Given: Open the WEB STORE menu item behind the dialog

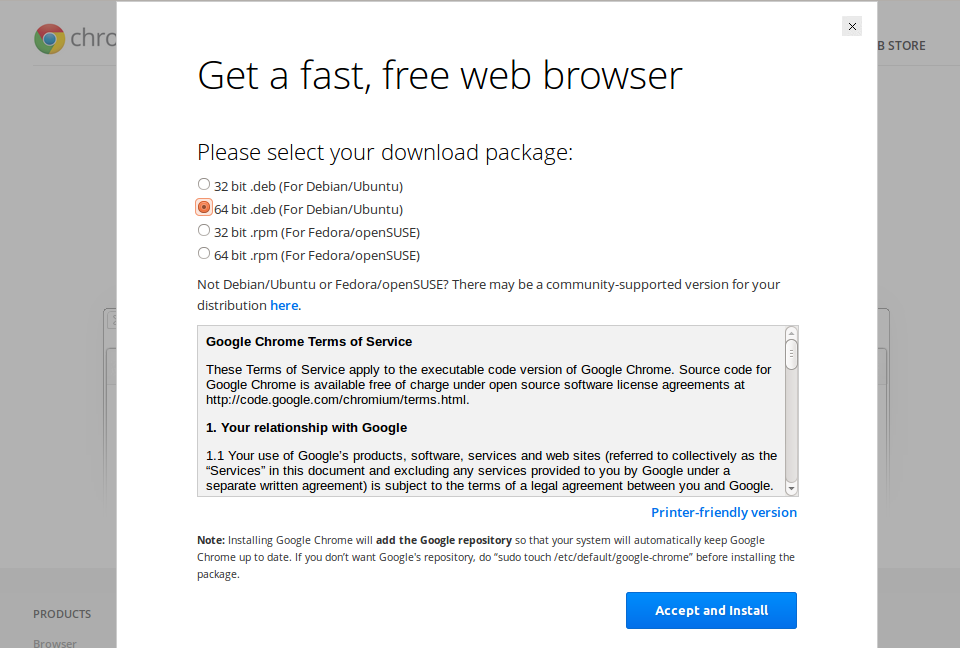Looking at the screenshot, I should (x=901, y=45).
